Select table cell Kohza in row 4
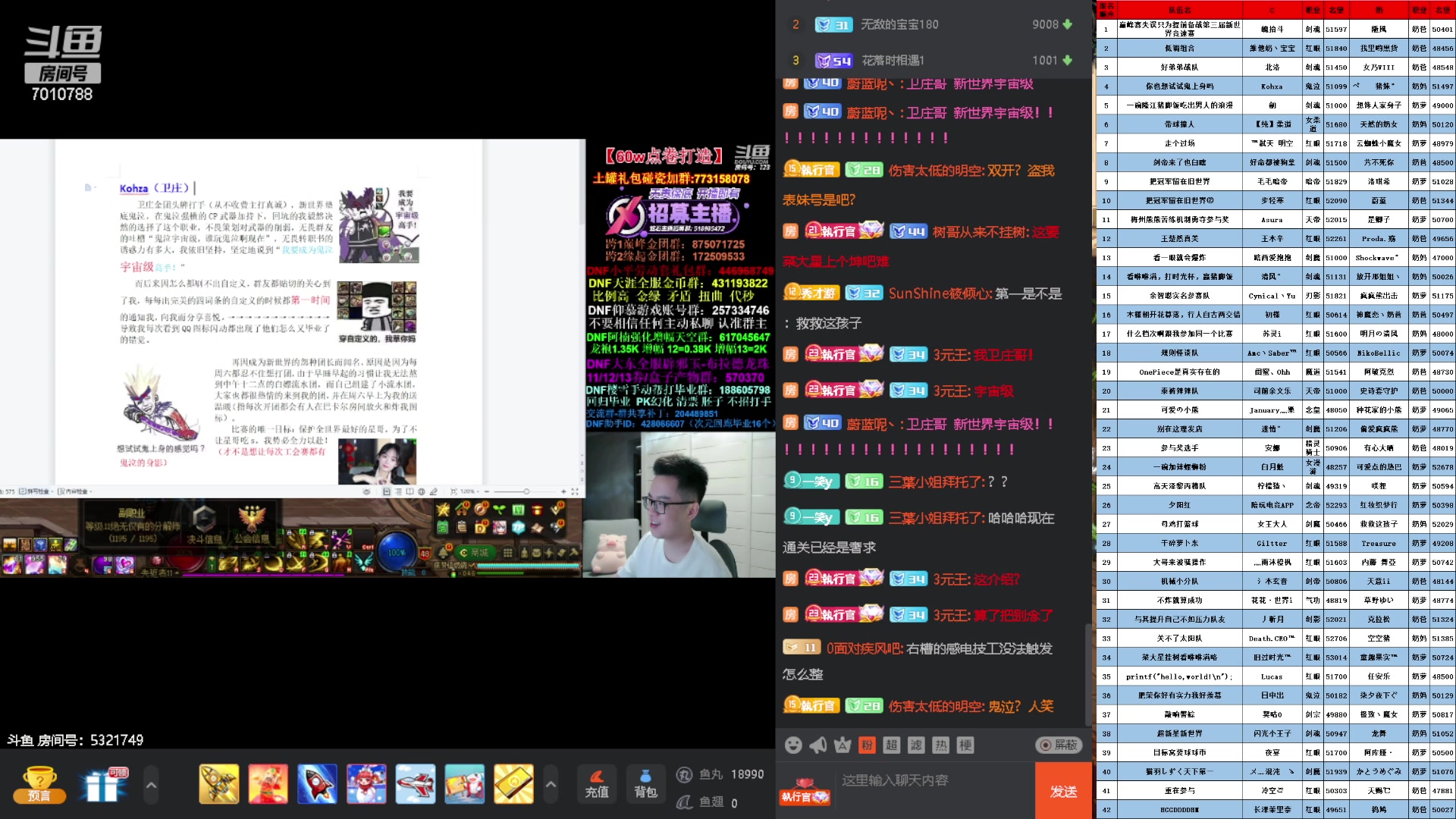The image size is (1456, 819). pyautogui.click(x=1272, y=86)
